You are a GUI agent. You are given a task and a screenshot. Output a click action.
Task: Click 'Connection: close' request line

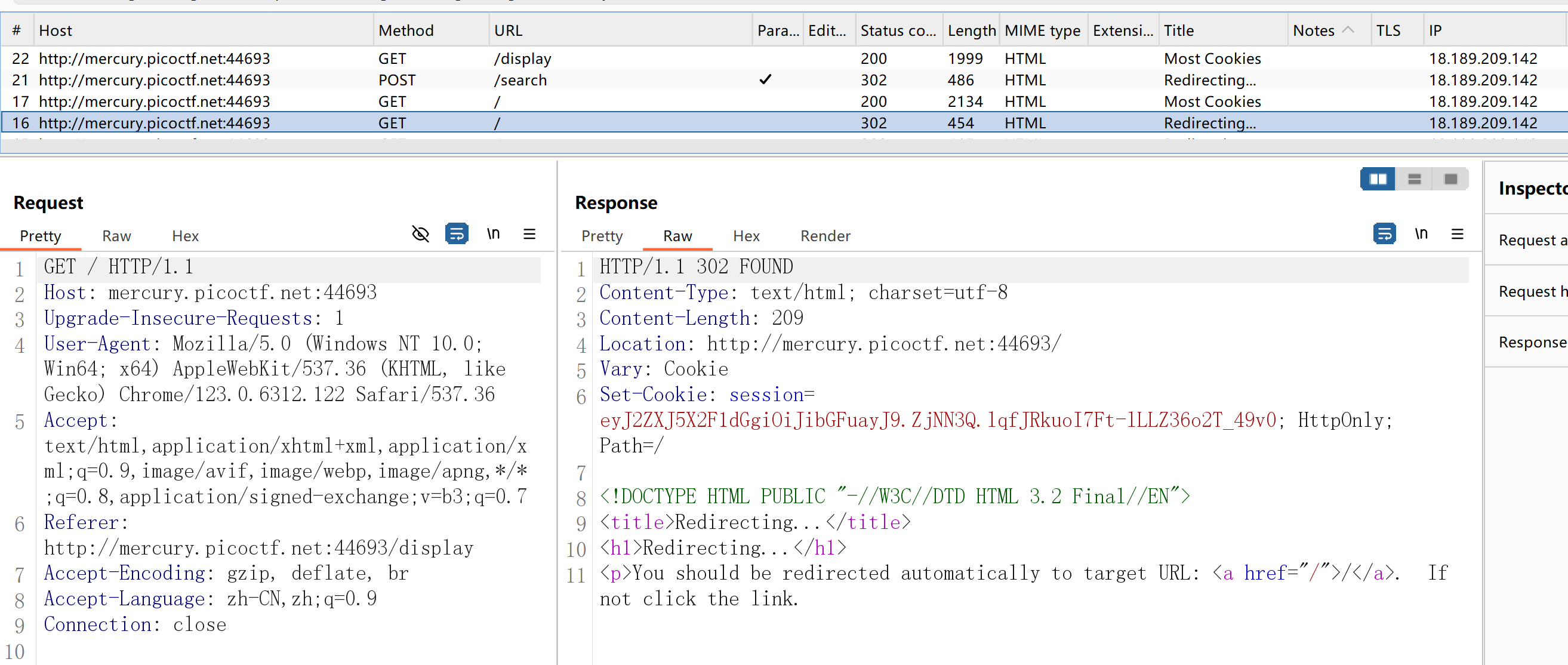pos(135,624)
